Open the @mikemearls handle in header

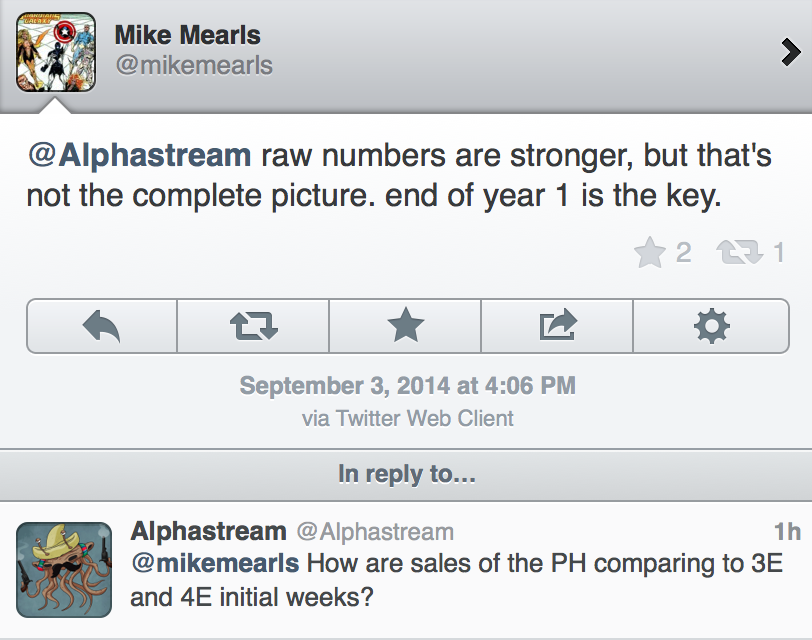pos(193,67)
